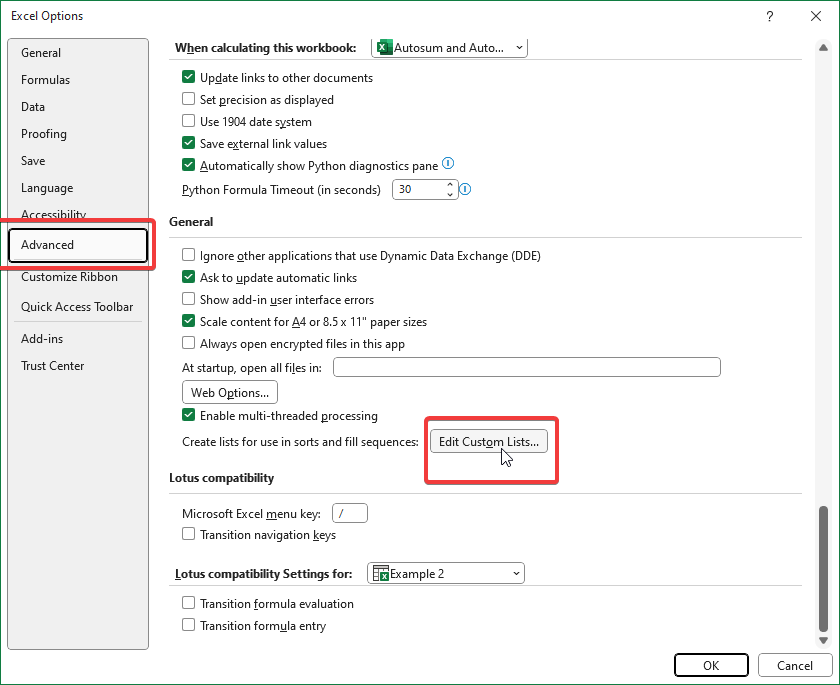This screenshot has width=840, height=685.
Task: Click the Help question mark icon
Action: [x=769, y=16]
